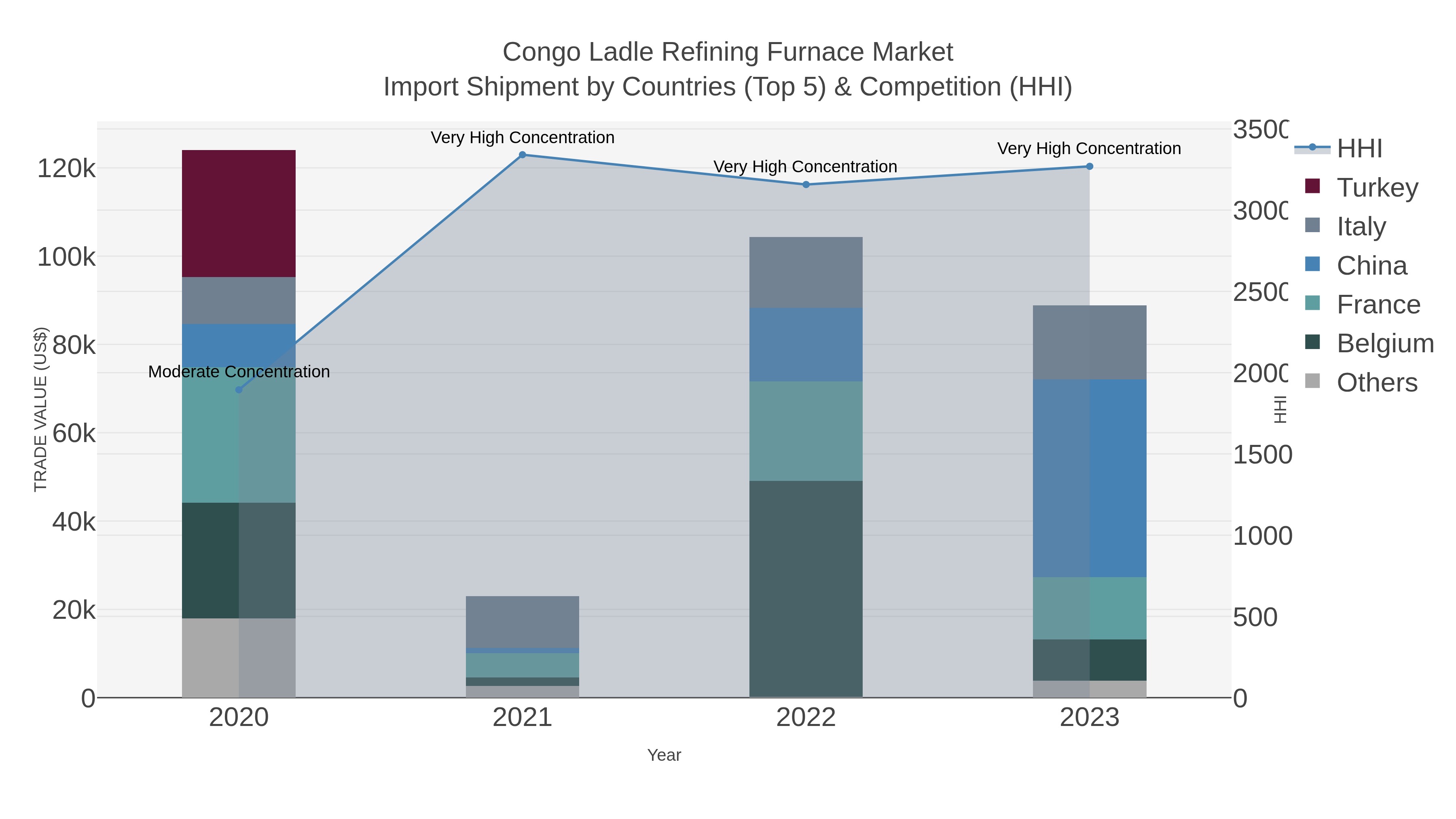Click the Belgium segment in the 2020 bar
1456x819 pixels.
coord(239,561)
